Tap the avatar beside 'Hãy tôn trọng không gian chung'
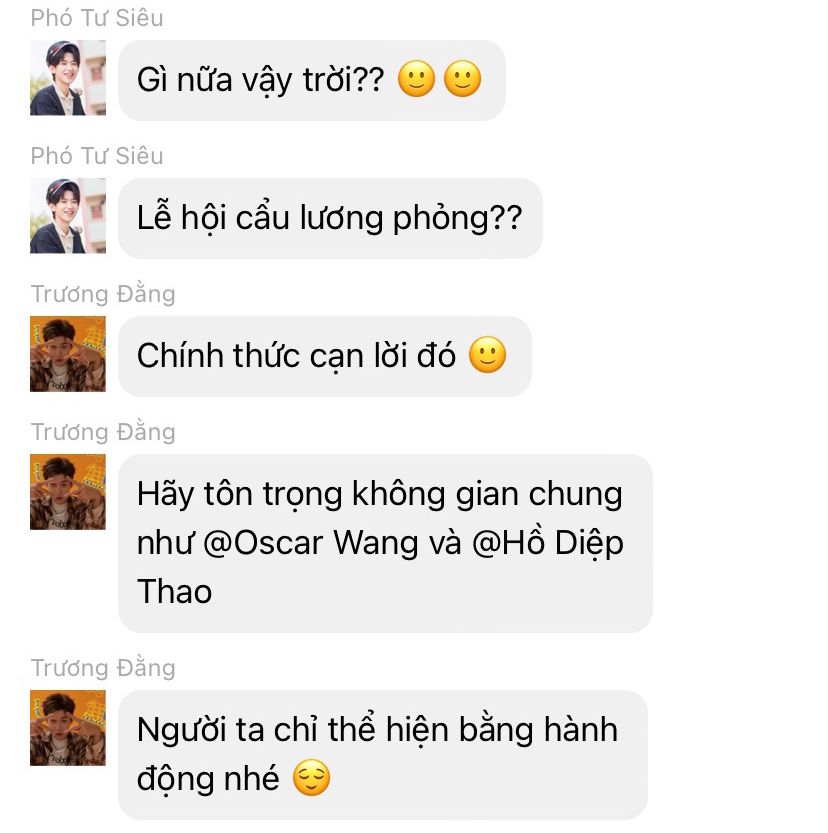This screenshot has width=828, height=833. (68, 492)
